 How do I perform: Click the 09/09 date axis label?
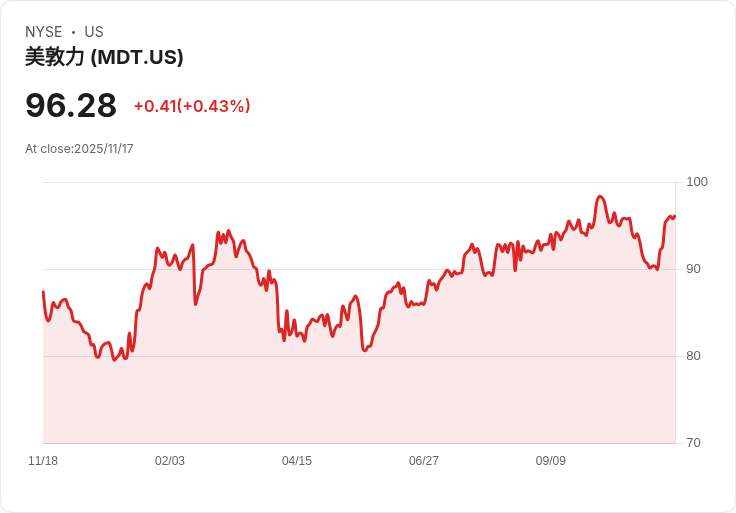click(x=551, y=461)
